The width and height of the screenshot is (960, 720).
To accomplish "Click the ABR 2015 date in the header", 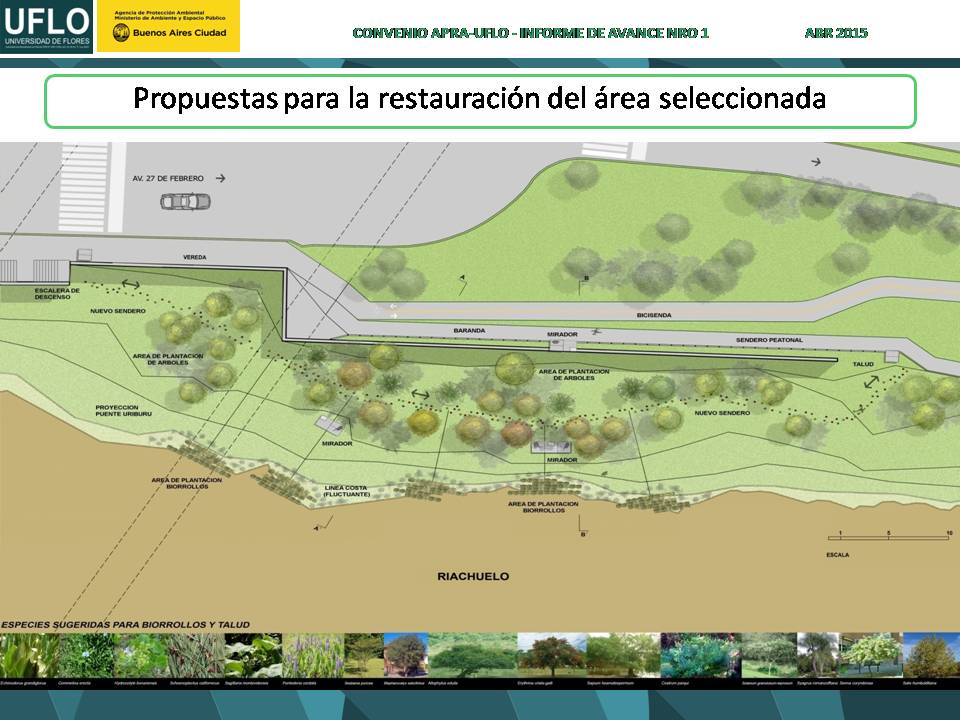I will point(836,33).
